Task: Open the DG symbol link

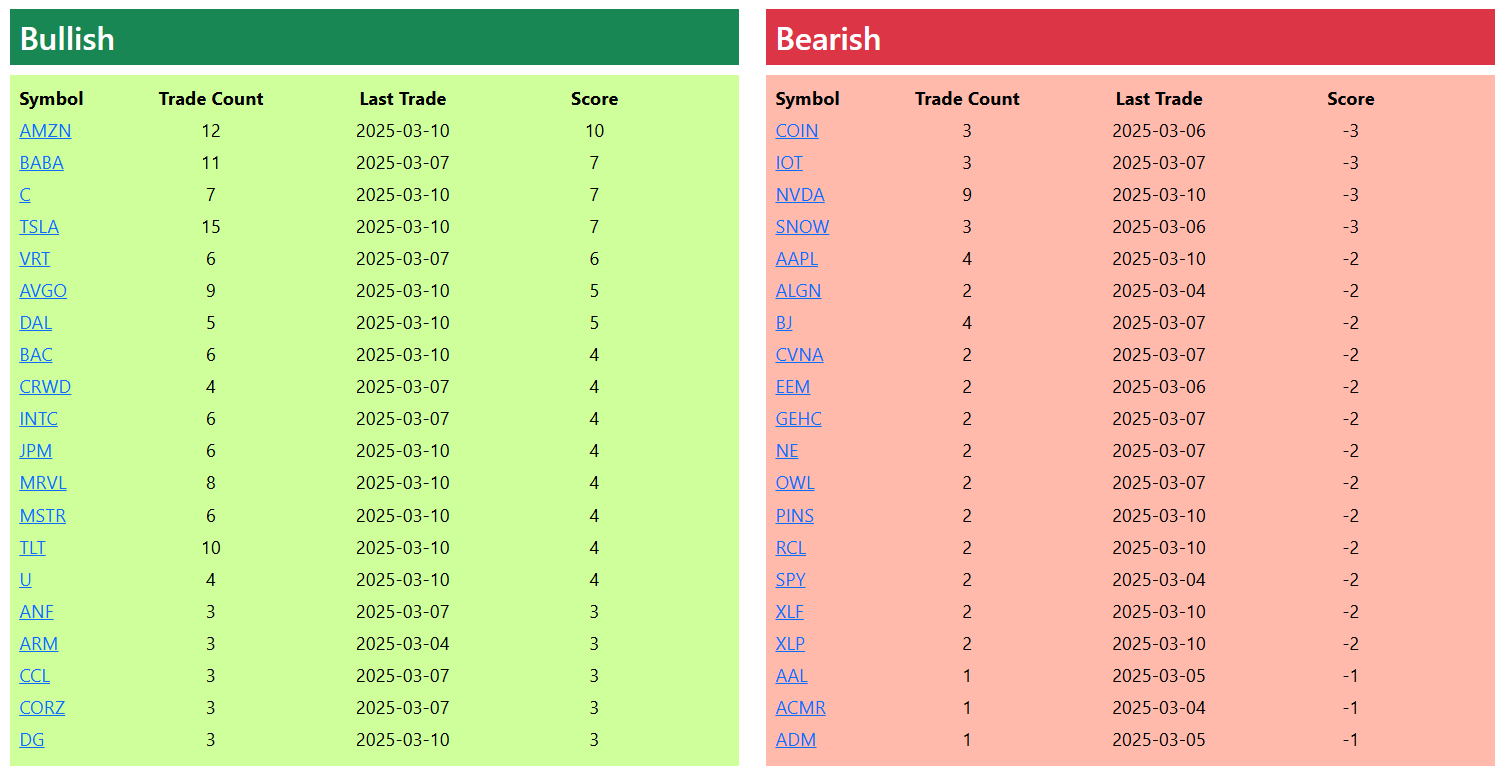Action: 32,740
